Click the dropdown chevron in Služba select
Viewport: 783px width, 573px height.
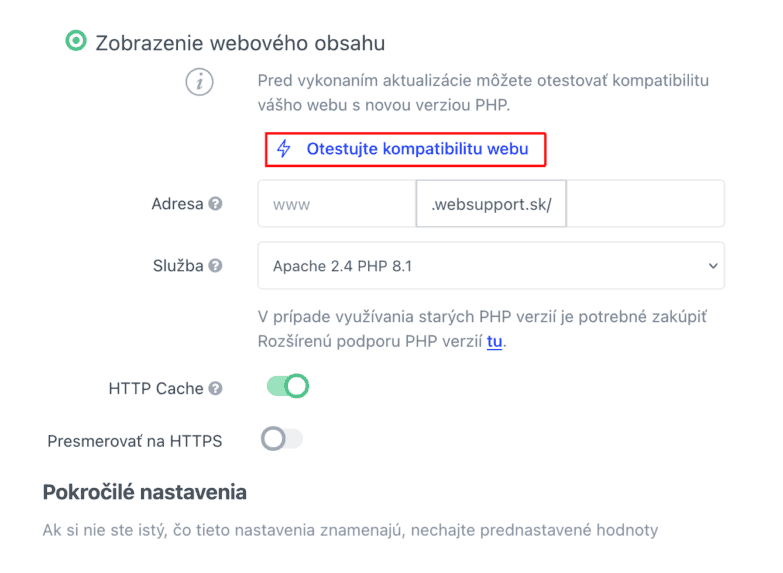pos(713,266)
